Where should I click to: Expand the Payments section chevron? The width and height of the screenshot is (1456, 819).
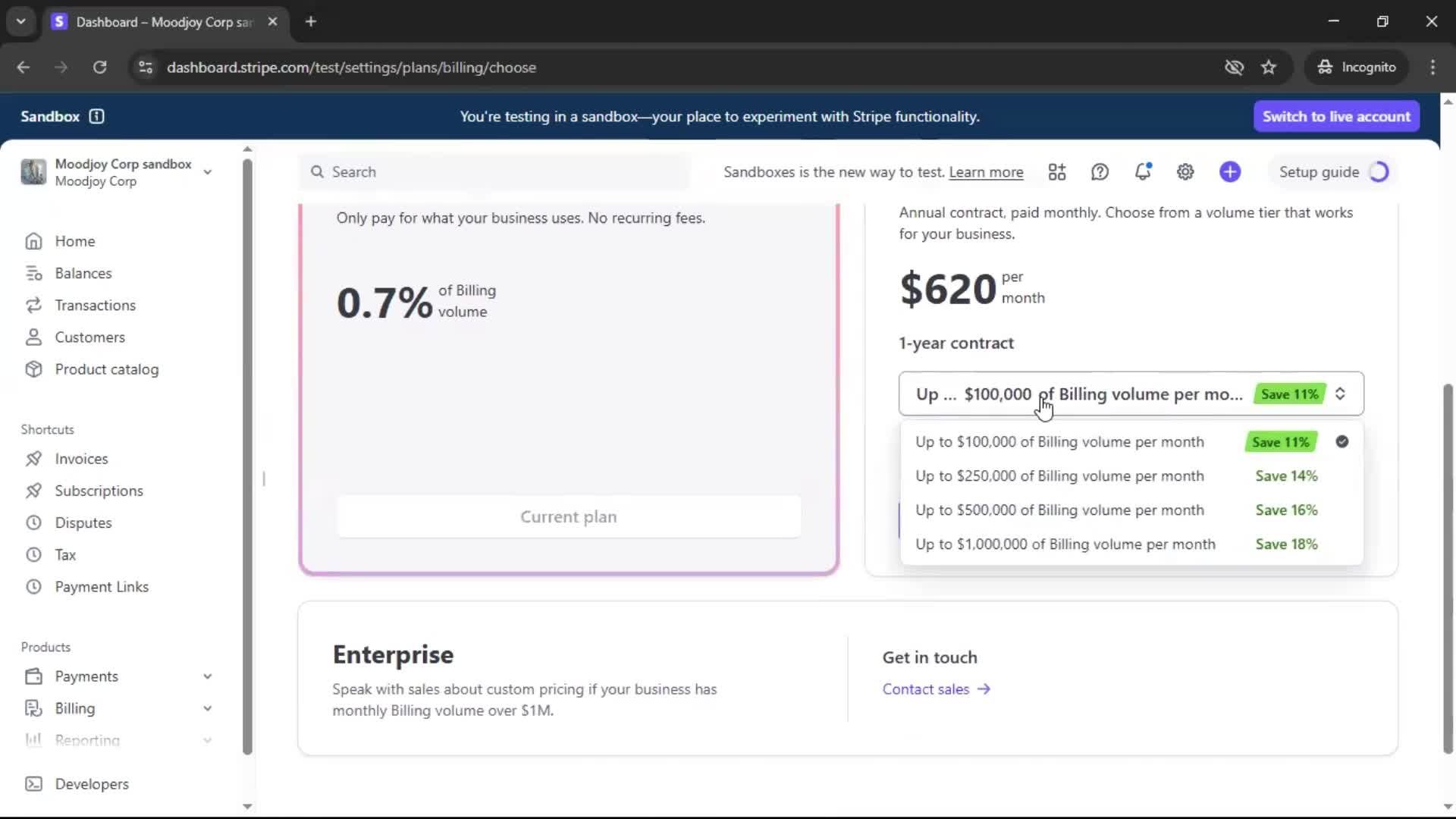point(207,676)
